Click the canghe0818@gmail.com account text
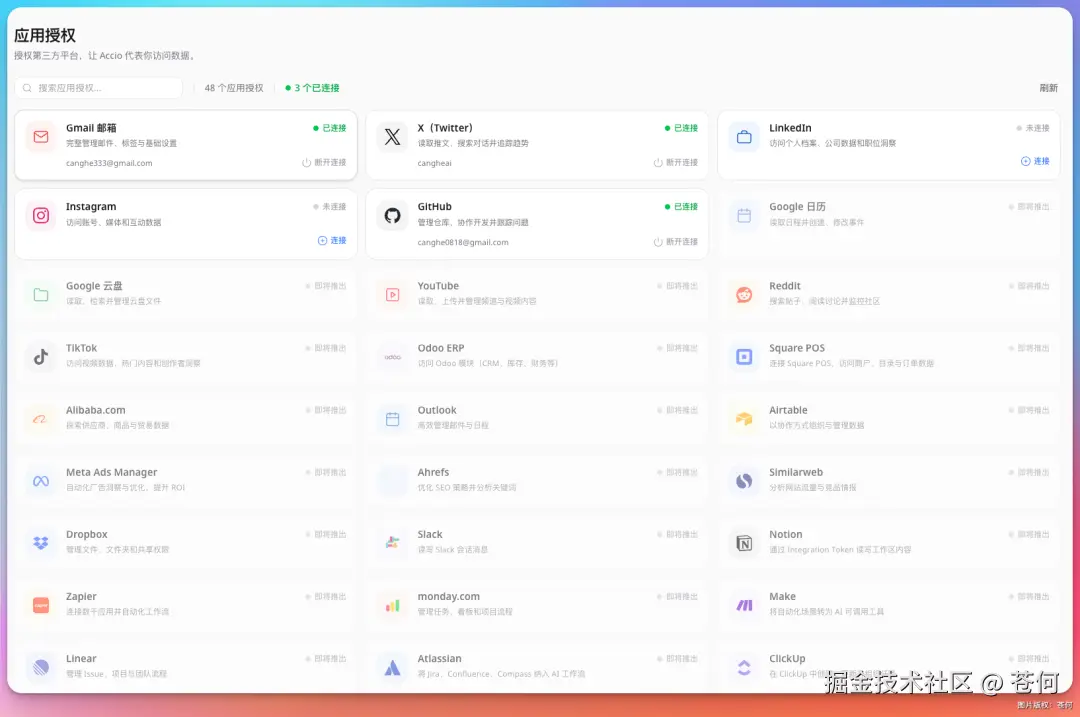Viewport: 1080px width, 717px height. (x=463, y=242)
